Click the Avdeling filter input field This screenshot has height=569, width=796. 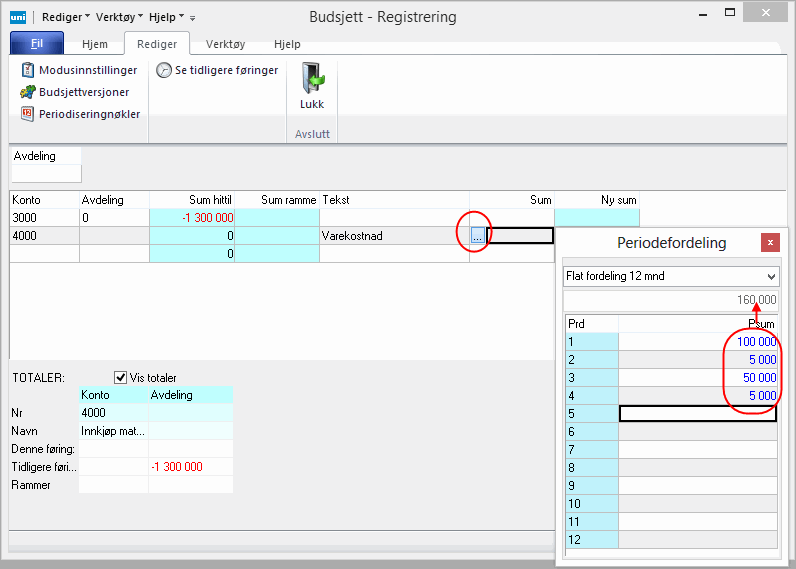(x=46, y=174)
